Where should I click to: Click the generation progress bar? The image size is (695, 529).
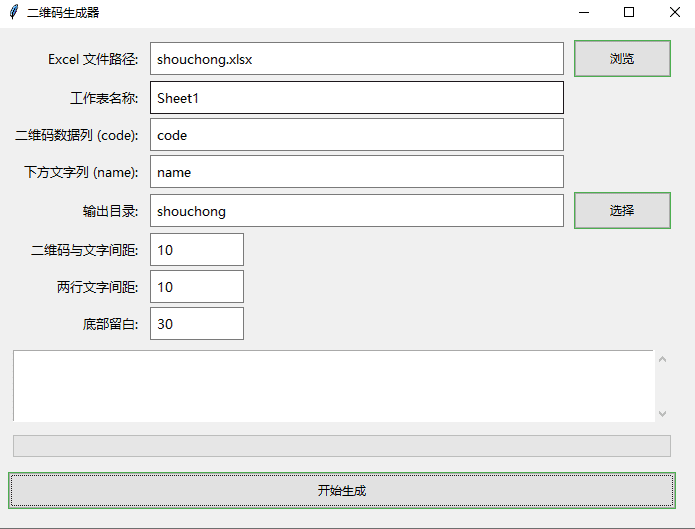(x=341, y=446)
